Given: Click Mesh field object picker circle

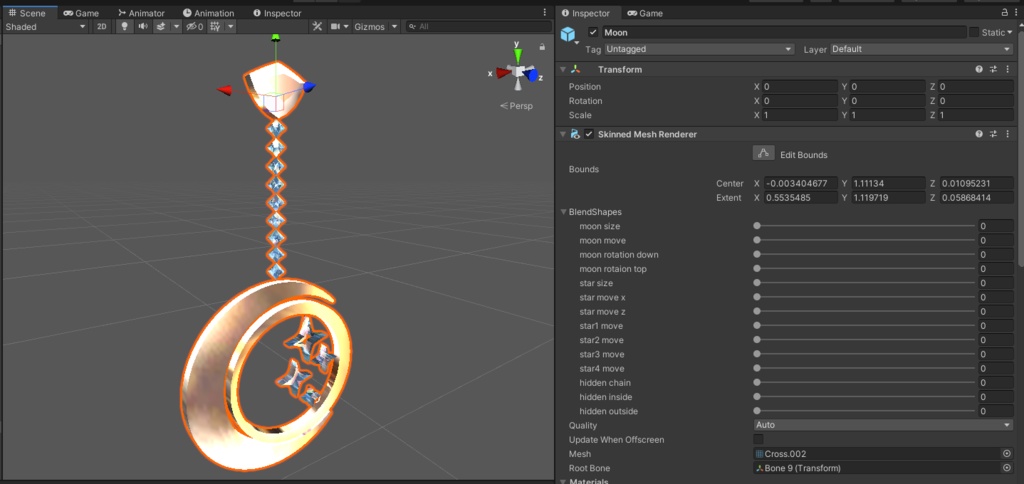Looking at the screenshot, I should 1006,453.
